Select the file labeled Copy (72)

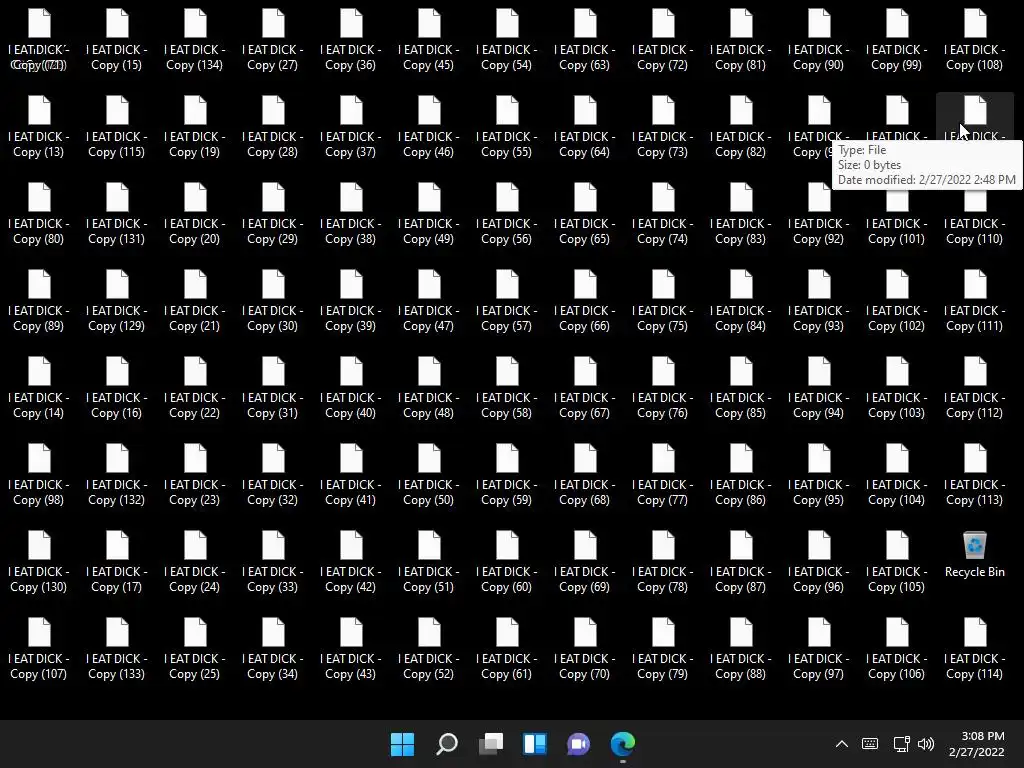tap(663, 39)
